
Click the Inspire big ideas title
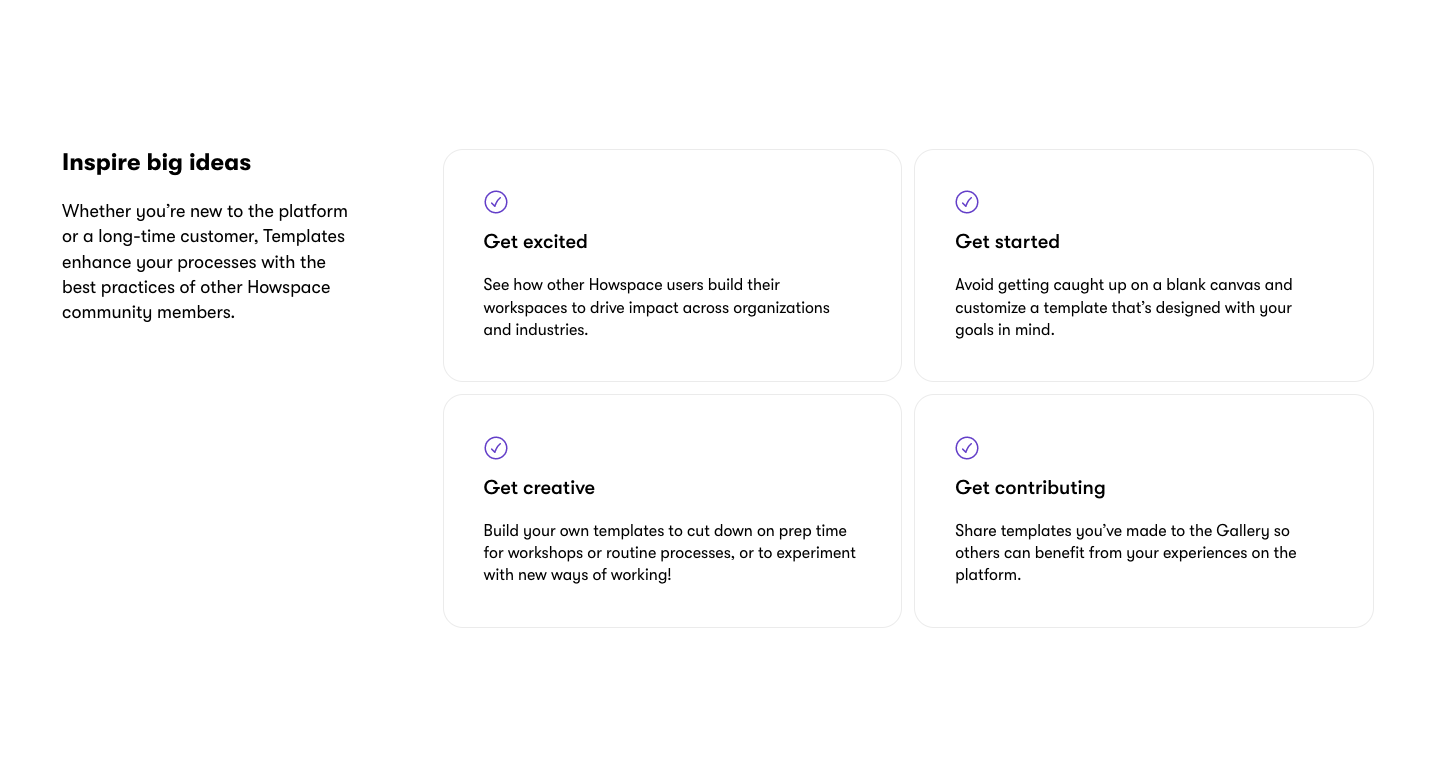(x=156, y=163)
